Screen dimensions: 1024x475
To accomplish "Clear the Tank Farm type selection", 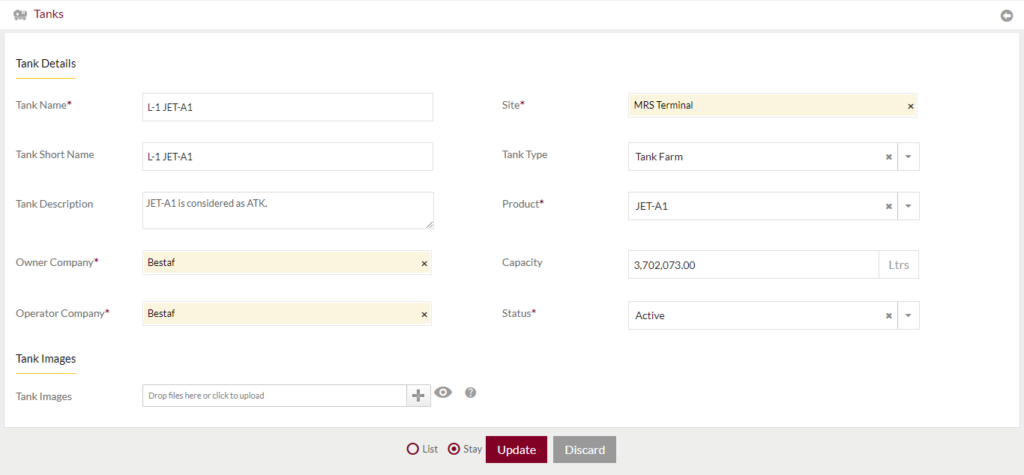I will 888,157.
